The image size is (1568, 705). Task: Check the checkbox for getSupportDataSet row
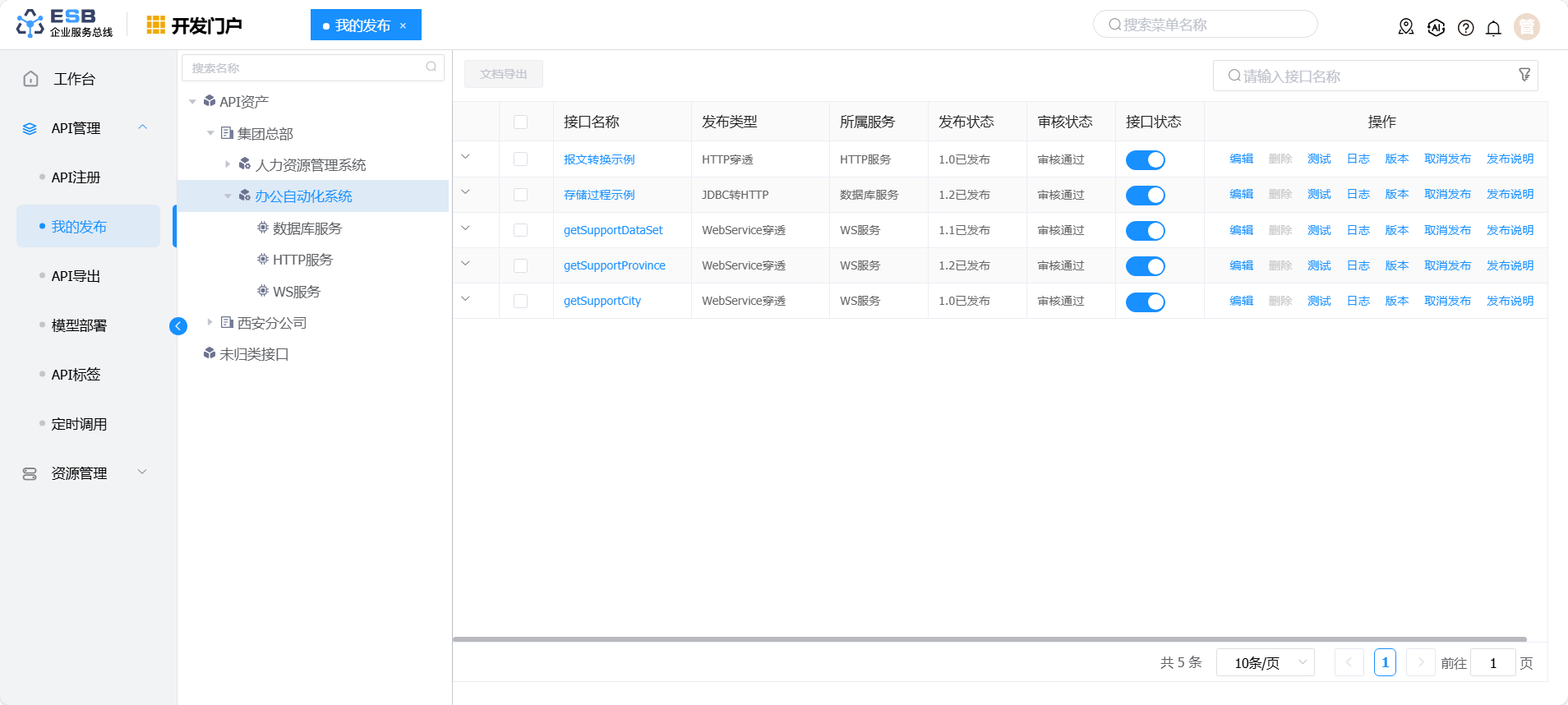click(x=520, y=230)
